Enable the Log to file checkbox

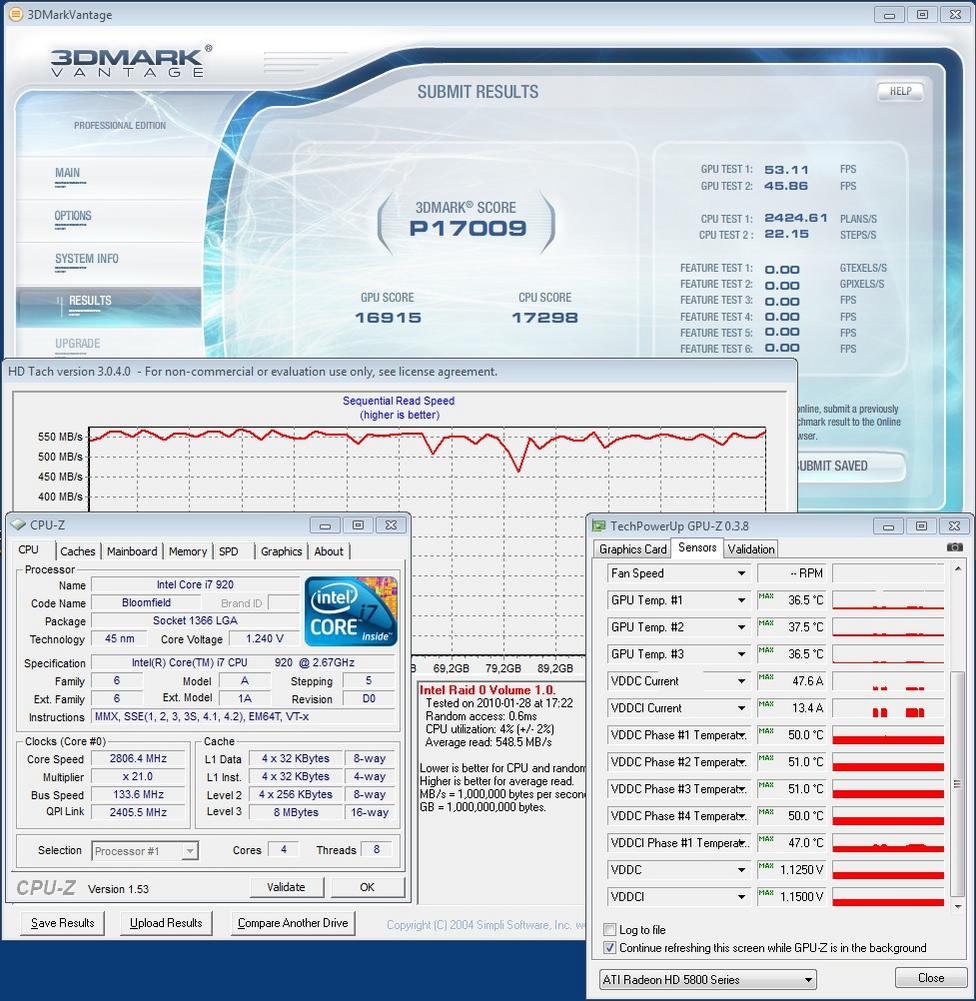pos(610,930)
